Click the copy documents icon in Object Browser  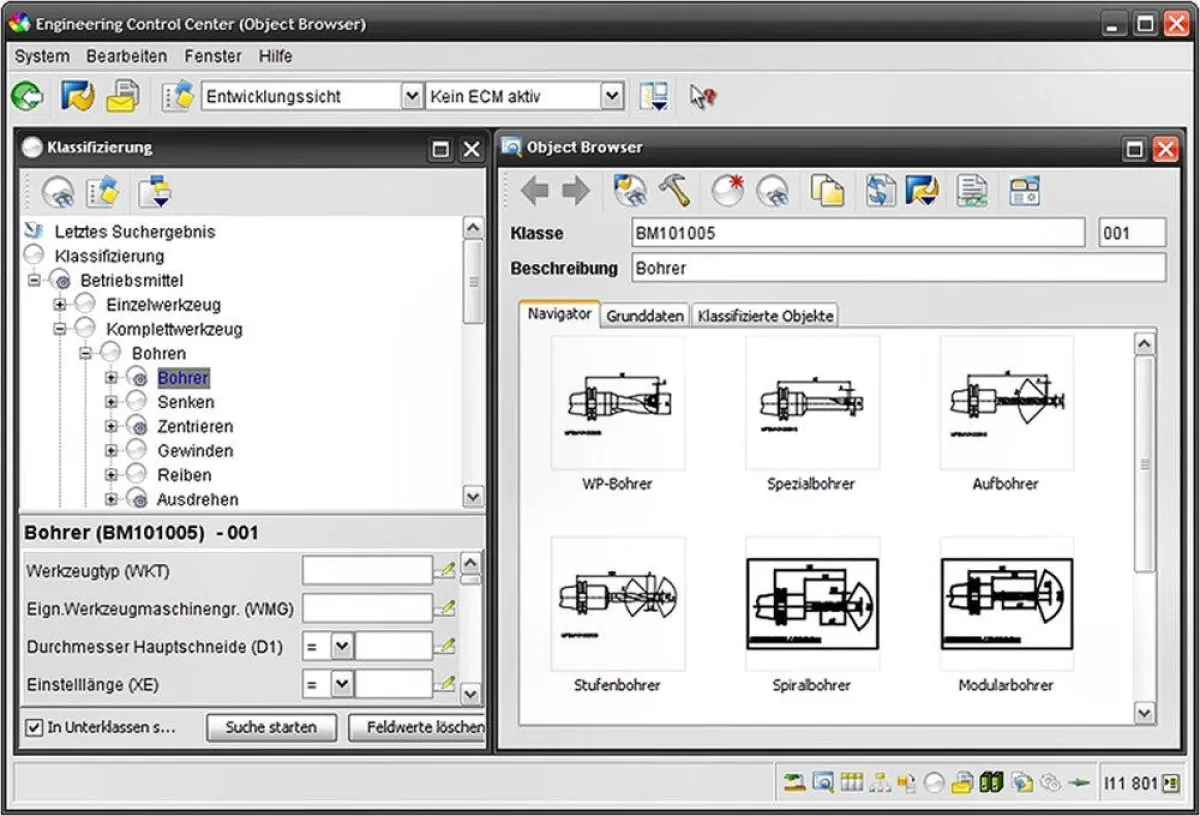pyautogui.click(x=826, y=189)
